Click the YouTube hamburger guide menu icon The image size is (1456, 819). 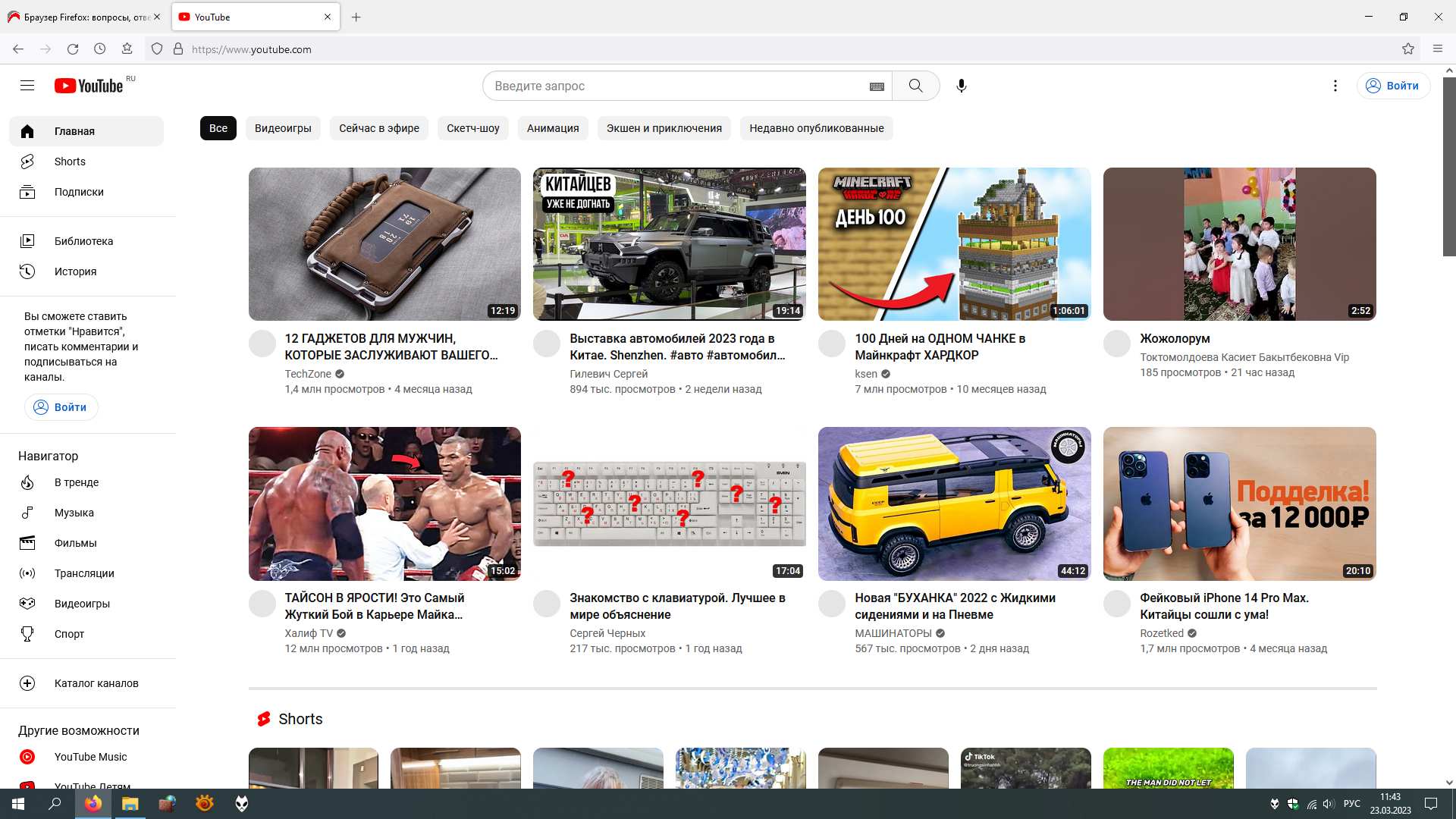(x=27, y=86)
